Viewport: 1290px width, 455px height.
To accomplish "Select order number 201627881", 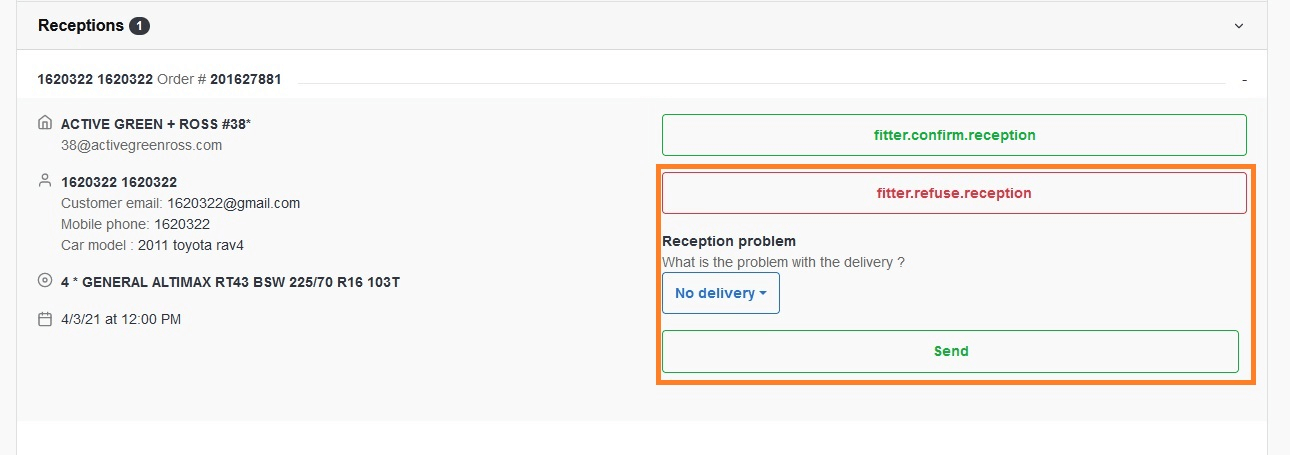I will point(245,79).
